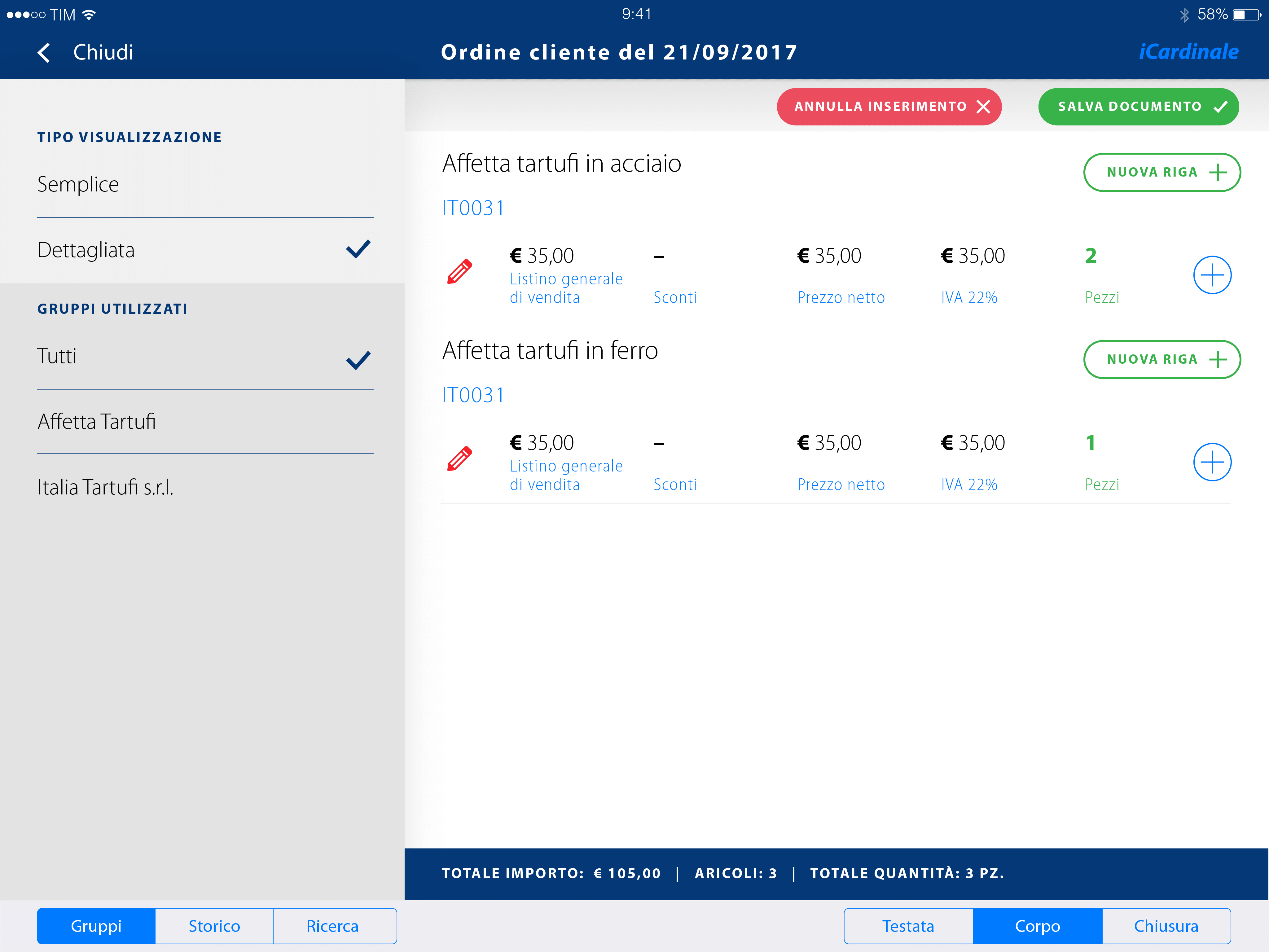Open the Corpo section tab
The width and height of the screenshot is (1269, 952).
coord(1037,926)
